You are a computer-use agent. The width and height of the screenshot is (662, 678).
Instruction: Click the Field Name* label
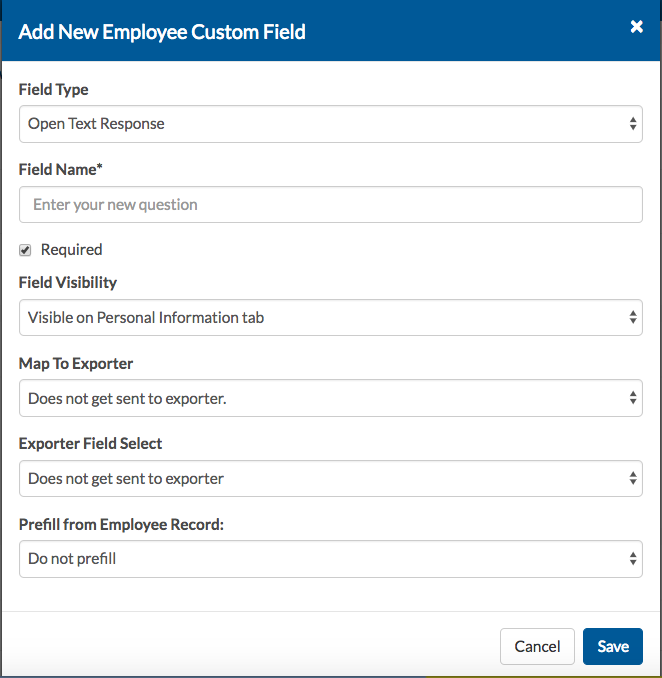tap(61, 170)
